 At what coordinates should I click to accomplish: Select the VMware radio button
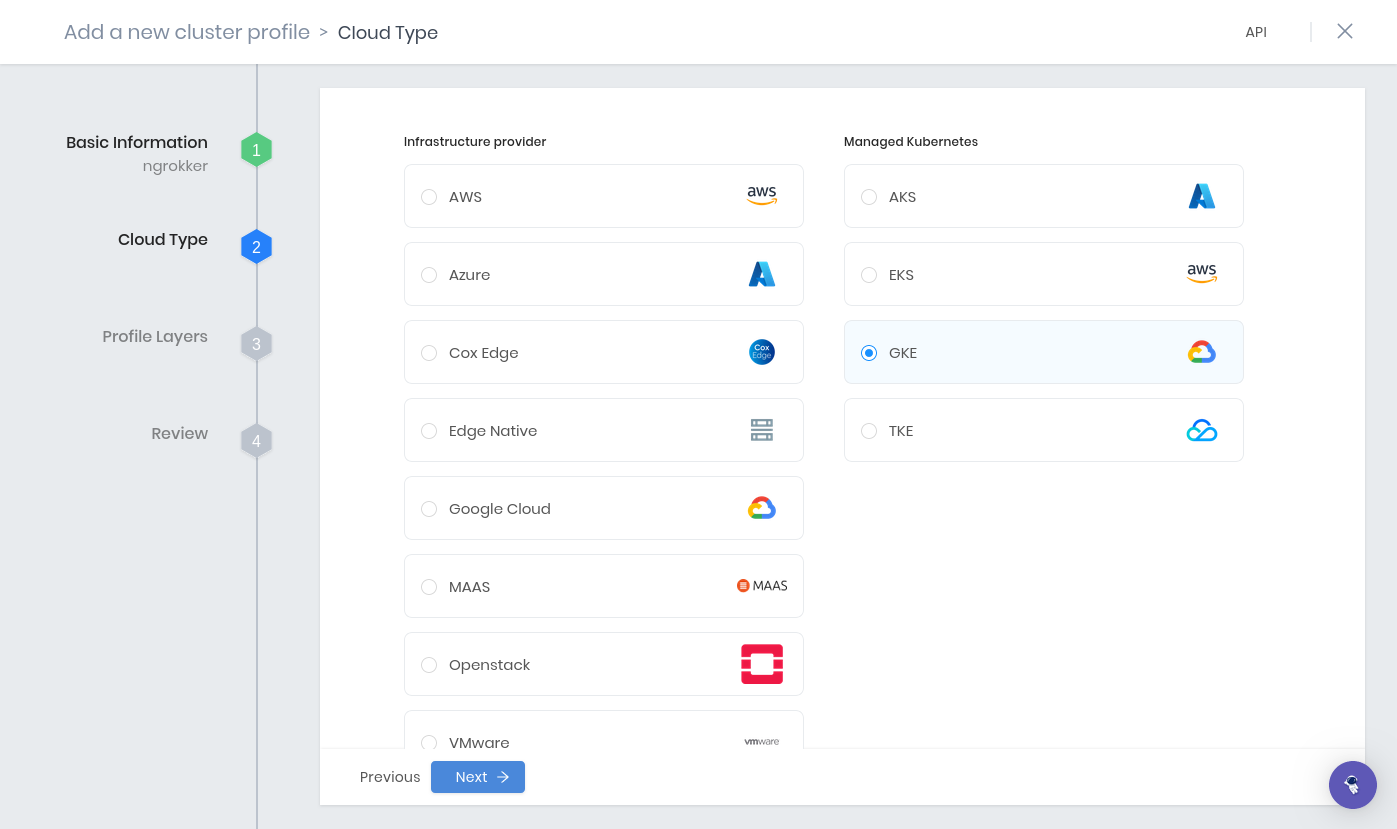pos(429,743)
